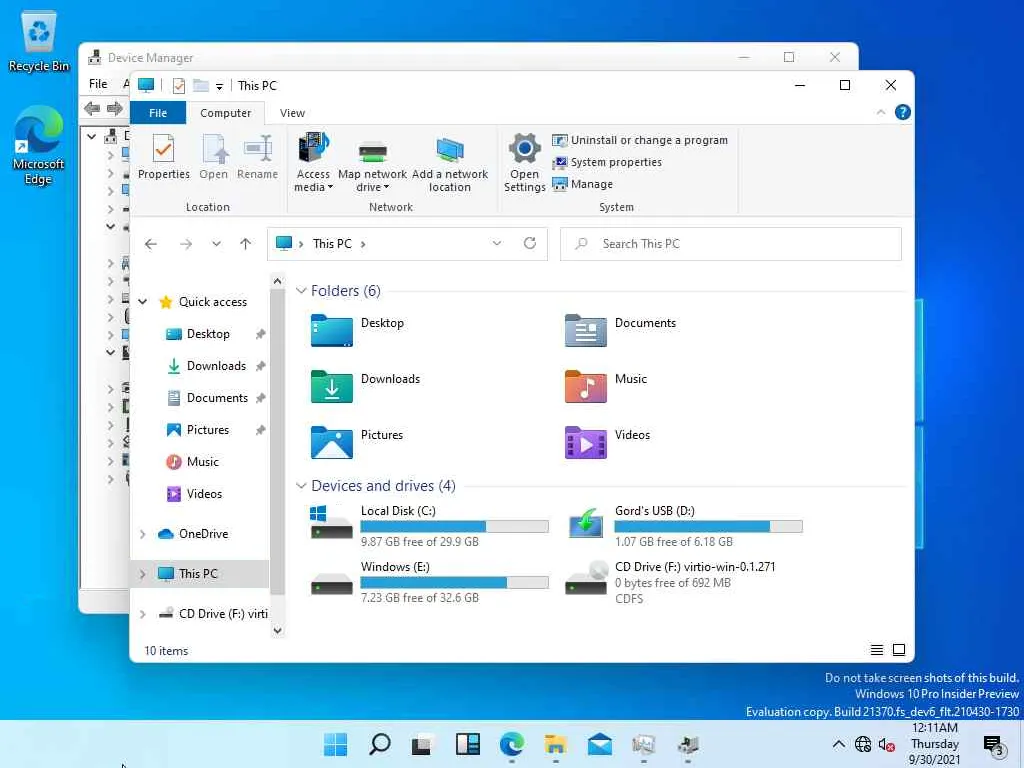Select Pictures under Quick access

(207, 430)
